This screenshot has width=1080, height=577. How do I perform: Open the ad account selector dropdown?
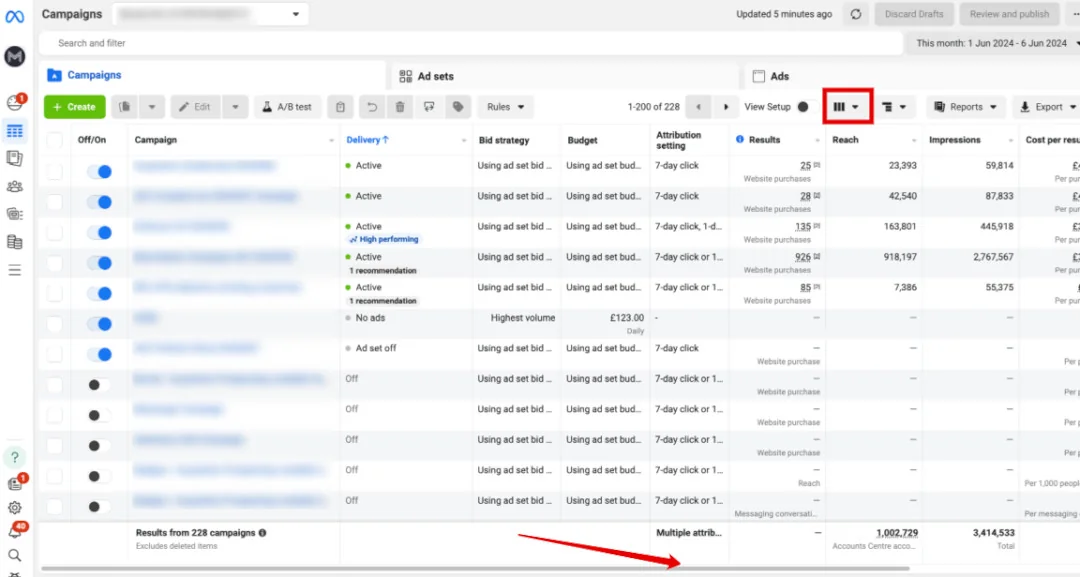(x=210, y=14)
